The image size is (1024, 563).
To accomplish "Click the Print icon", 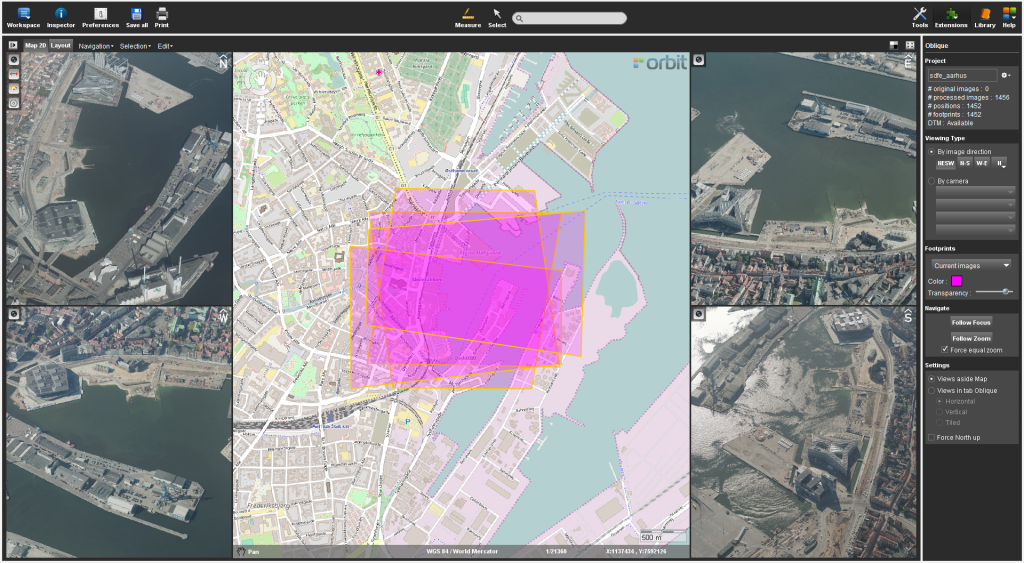I will 162,16.
